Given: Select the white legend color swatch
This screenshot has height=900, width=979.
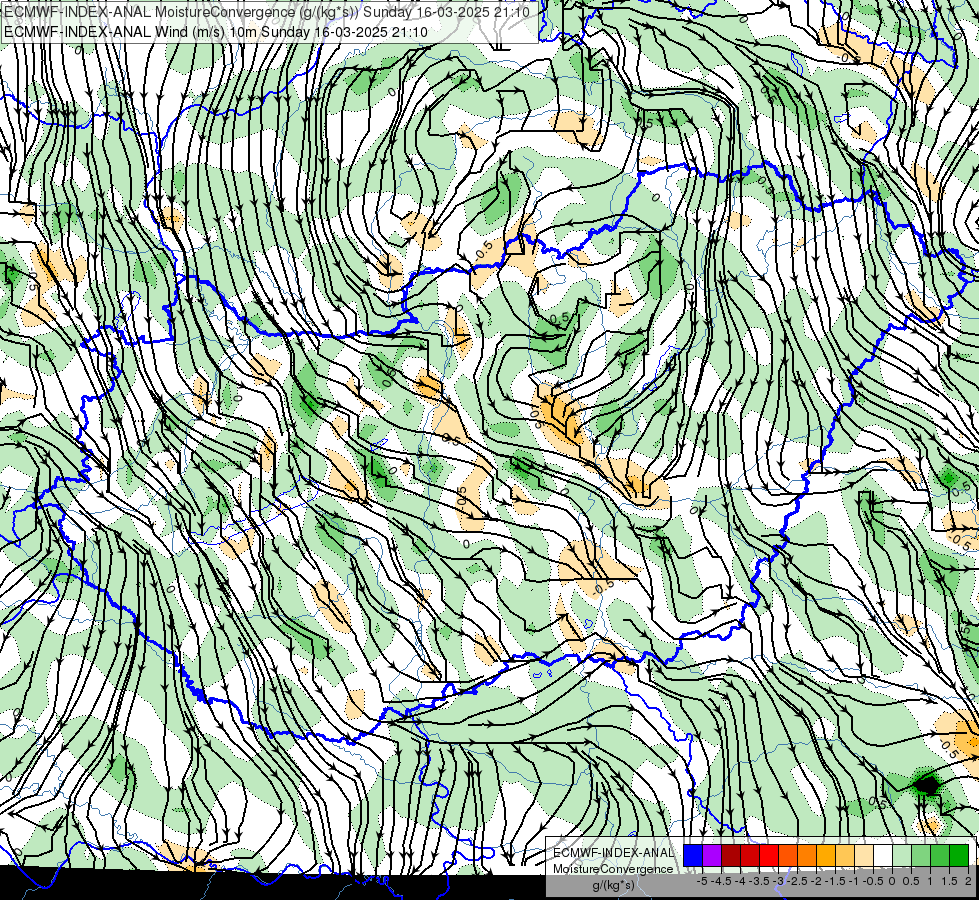Looking at the screenshot, I should [883, 856].
